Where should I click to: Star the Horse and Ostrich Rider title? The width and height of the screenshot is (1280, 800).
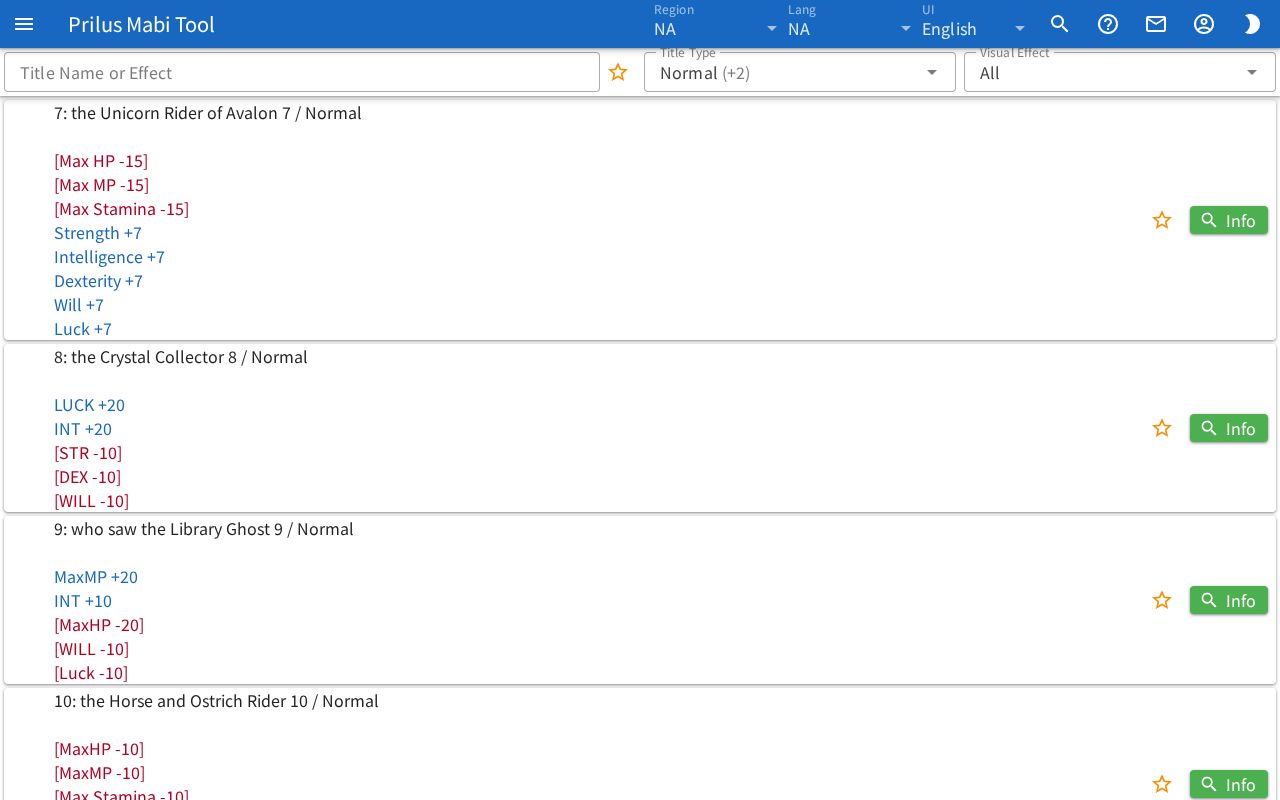click(x=1162, y=784)
